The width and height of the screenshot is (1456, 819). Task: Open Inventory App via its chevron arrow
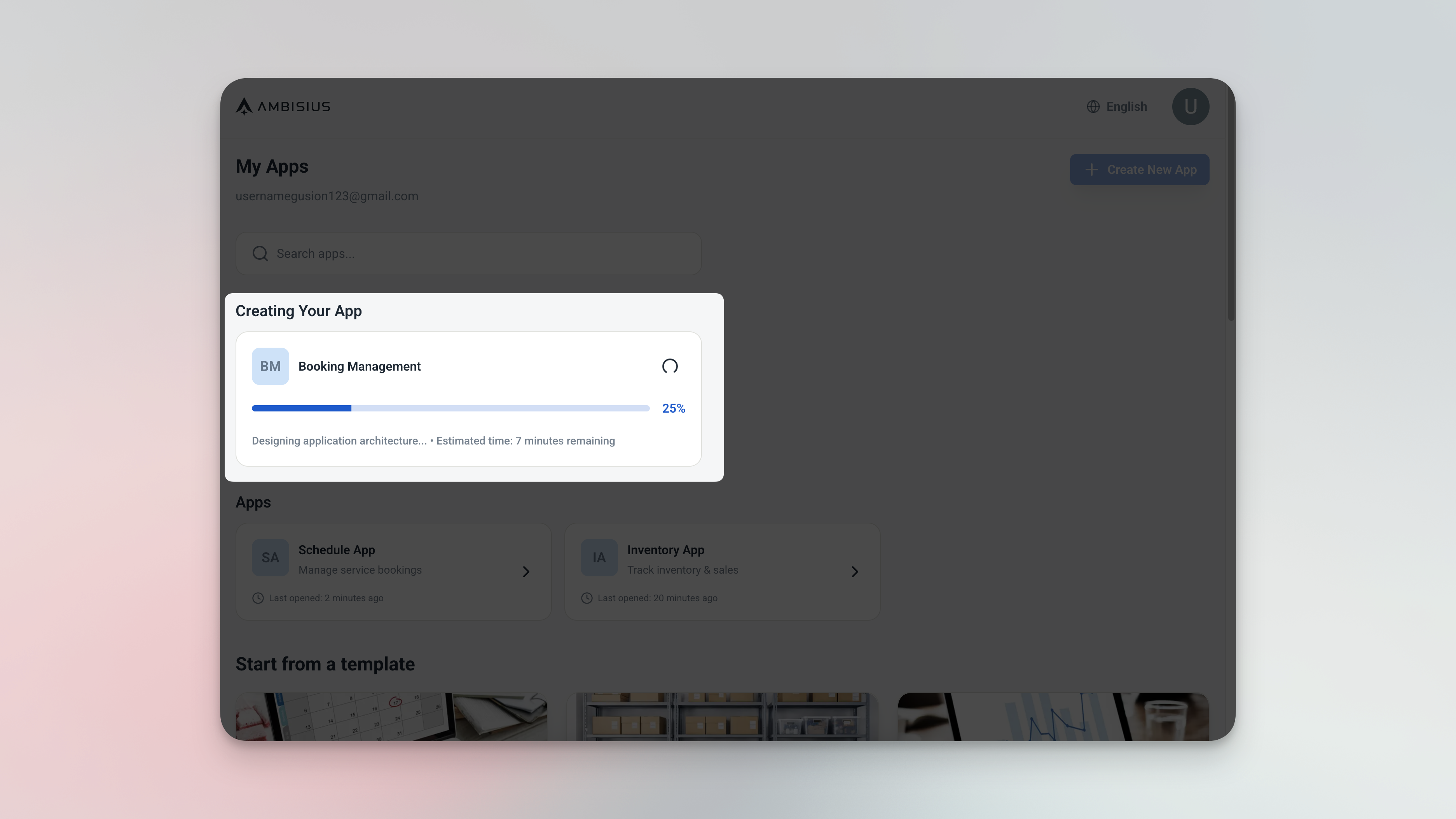pos(855,572)
